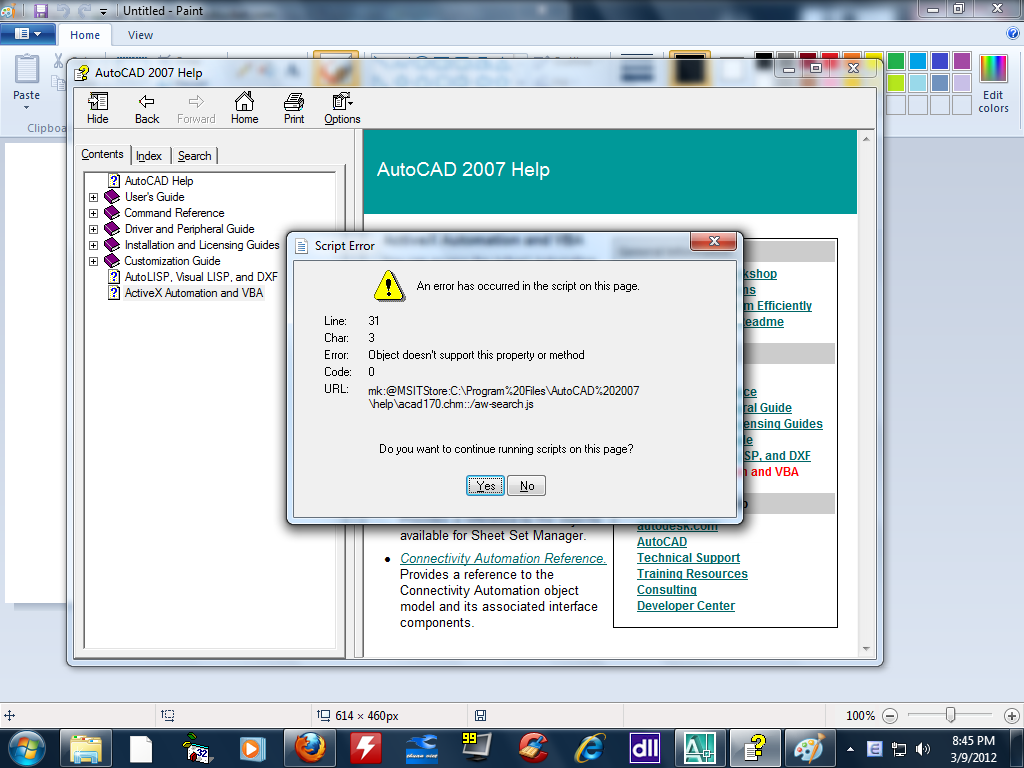Click the Forward arrow in Help toolbar
1024x768 pixels.
pyautogui.click(x=196, y=108)
